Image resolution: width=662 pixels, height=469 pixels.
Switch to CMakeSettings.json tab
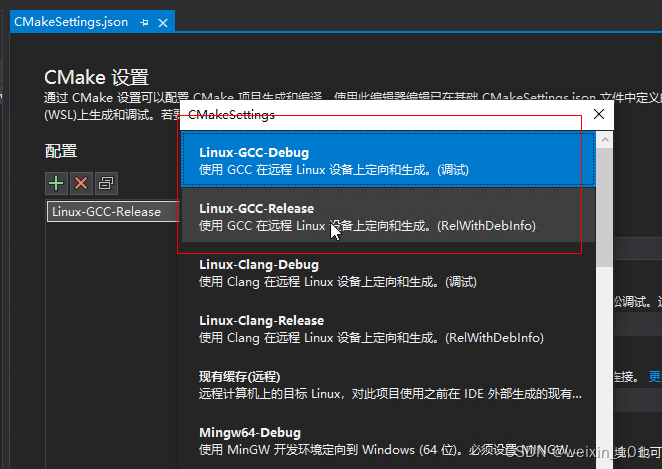point(71,22)
